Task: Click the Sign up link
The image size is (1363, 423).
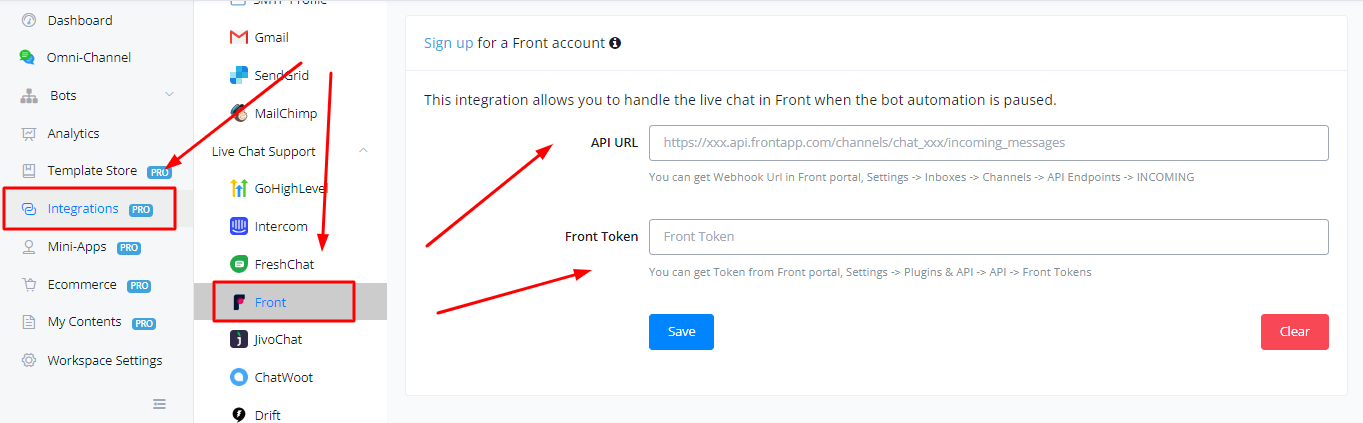Action: click(x=448, y=43)
